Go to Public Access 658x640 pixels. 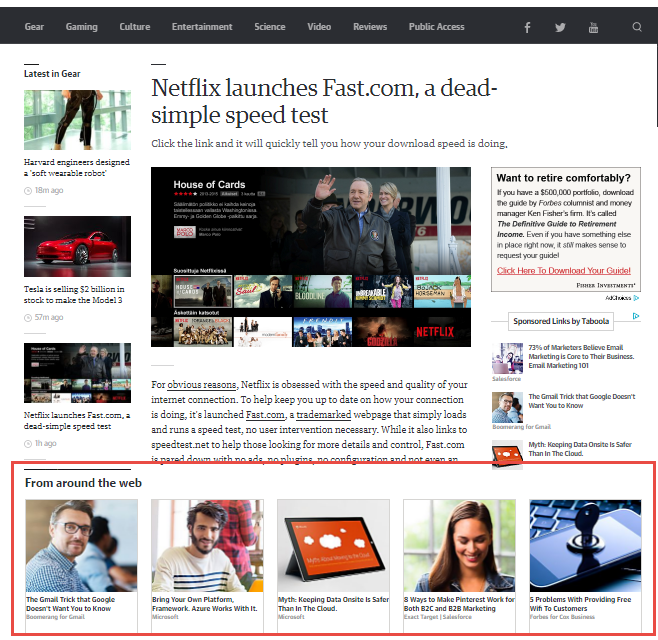click(x=436, y=27)
